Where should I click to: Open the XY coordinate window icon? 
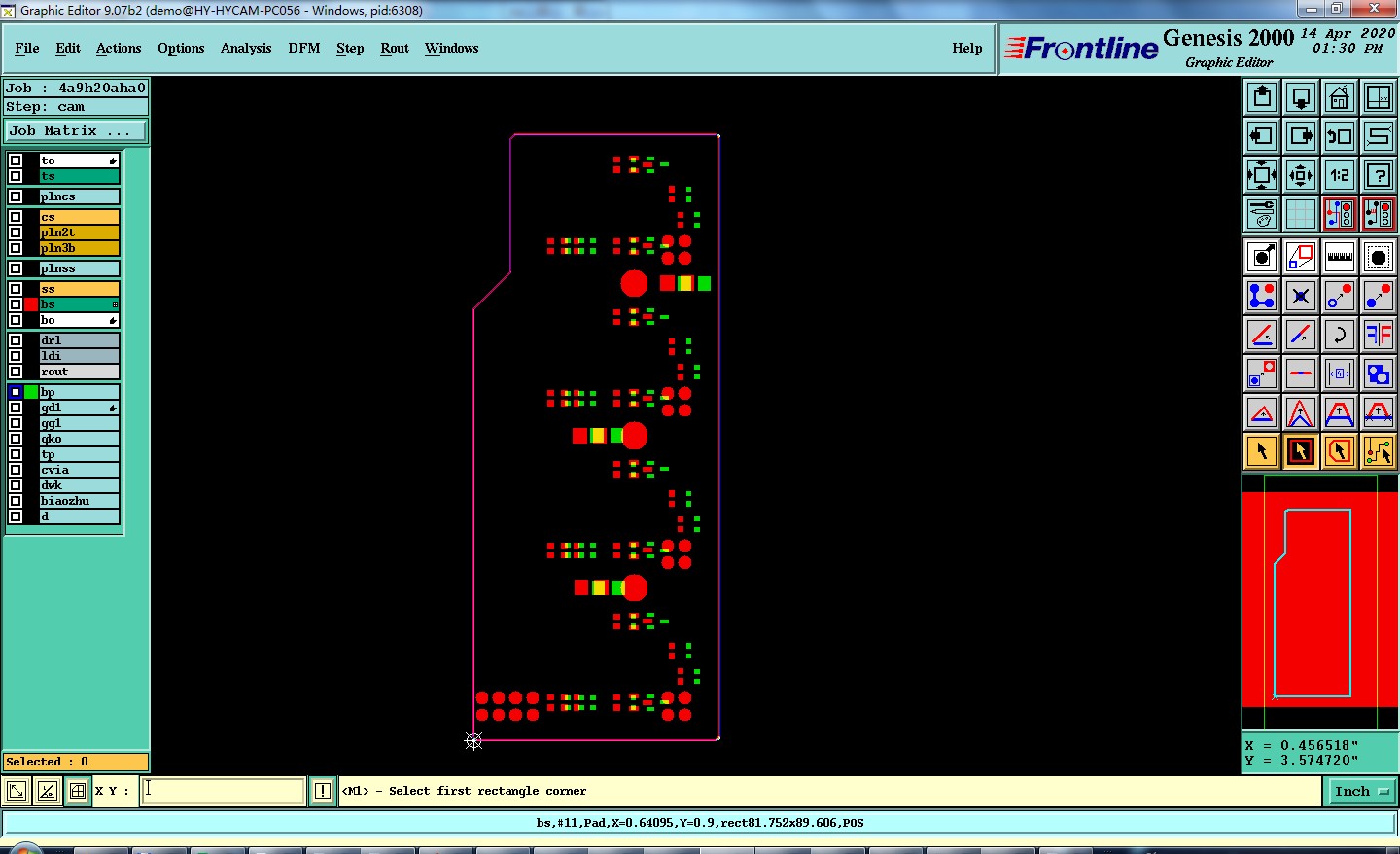pyautogui.click(x=1379, y=97)
